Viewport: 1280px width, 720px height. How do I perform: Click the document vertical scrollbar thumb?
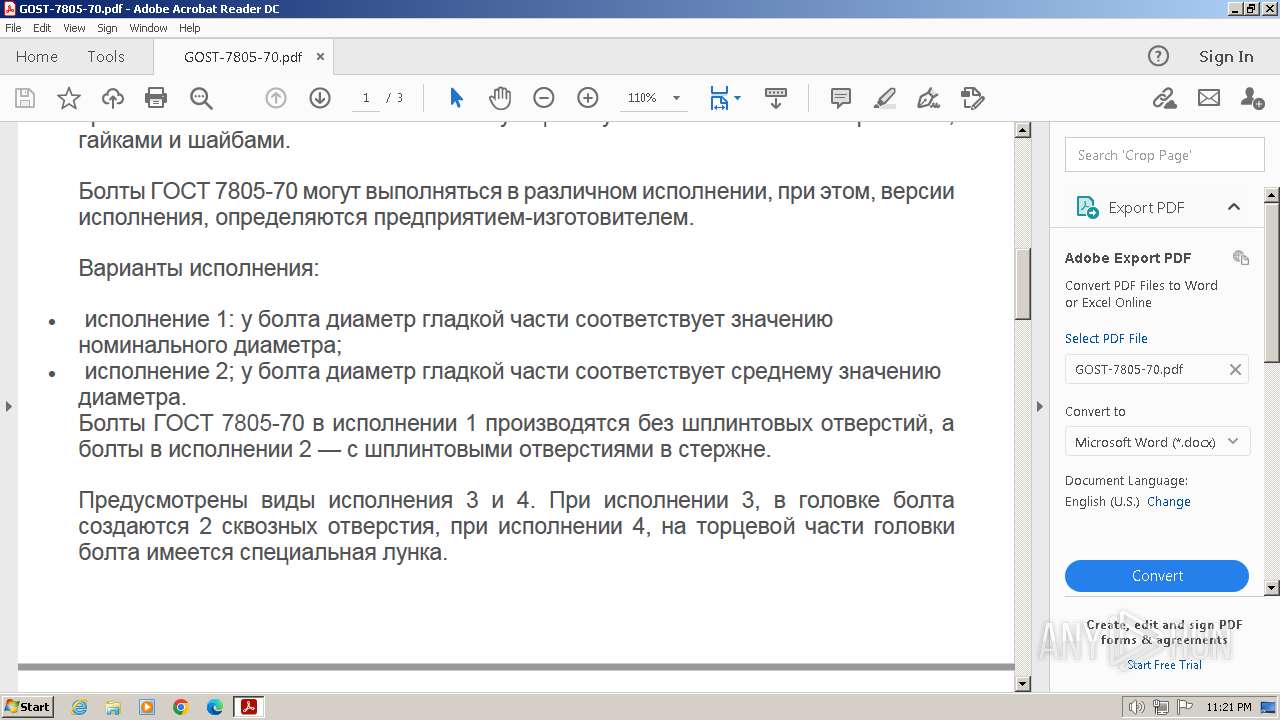click(x=1023, y=284)
